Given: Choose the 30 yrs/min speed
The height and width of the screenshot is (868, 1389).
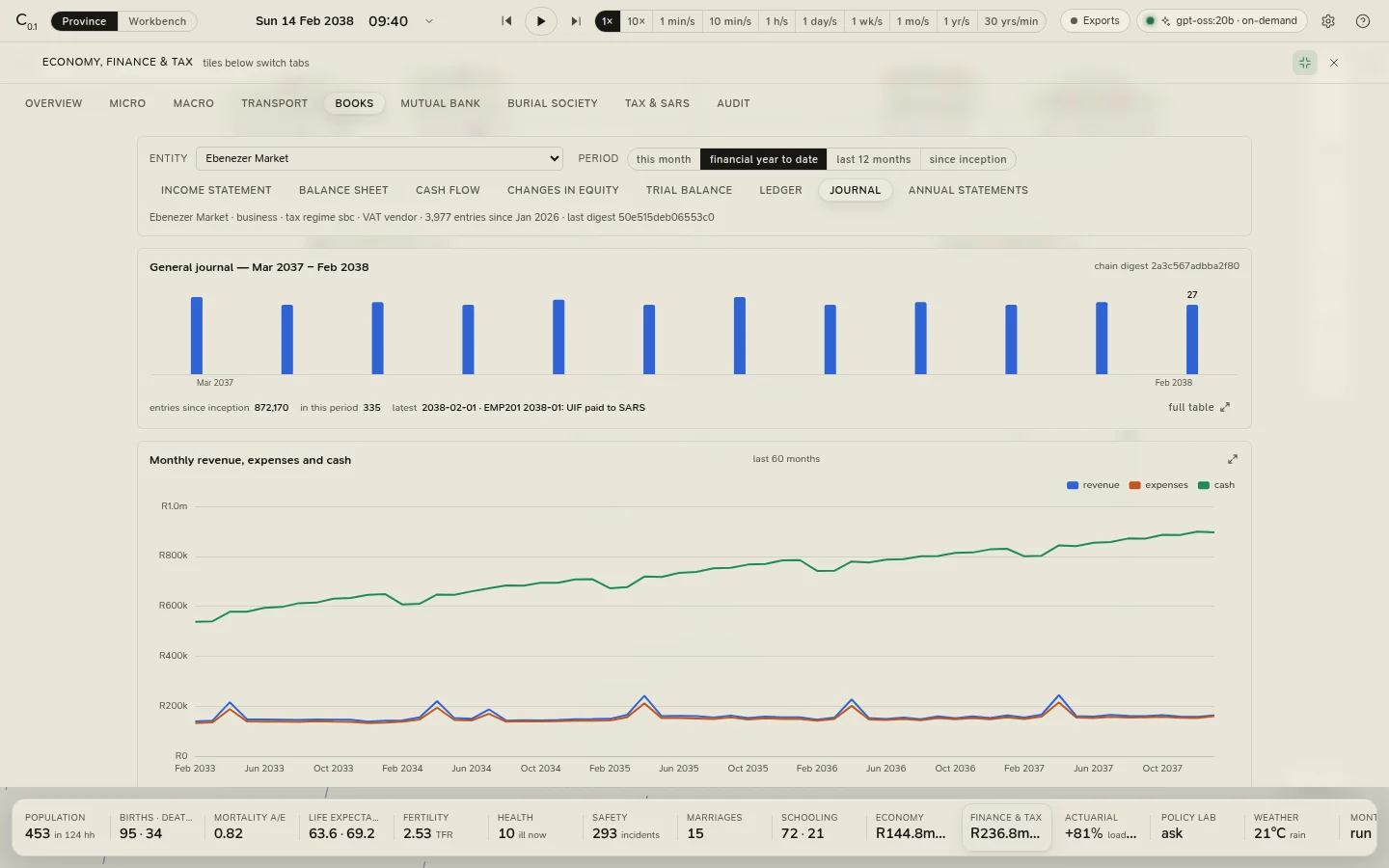Looking at the screenshot, I should click(1011, 21).
